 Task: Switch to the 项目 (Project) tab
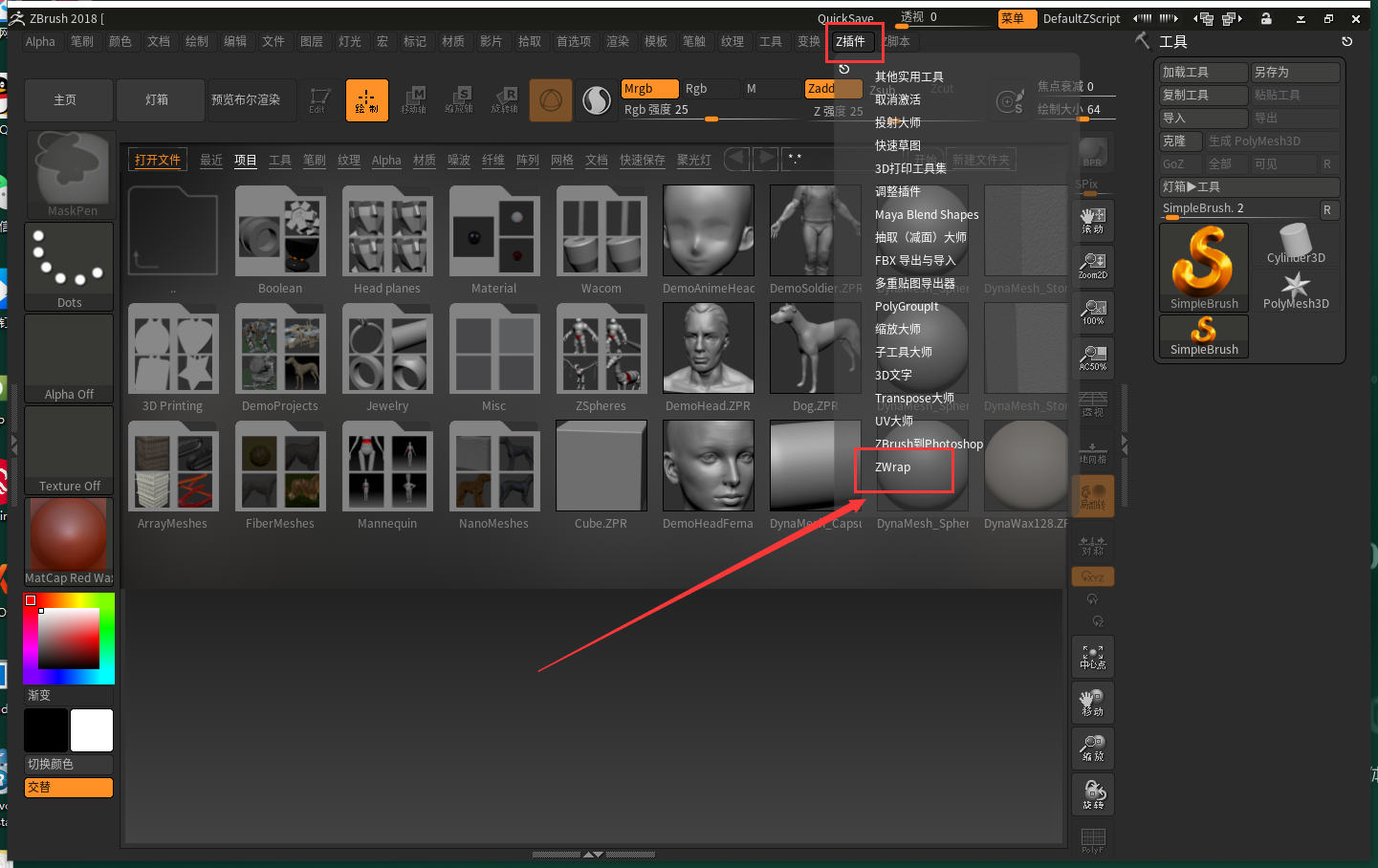pos(246,160)
